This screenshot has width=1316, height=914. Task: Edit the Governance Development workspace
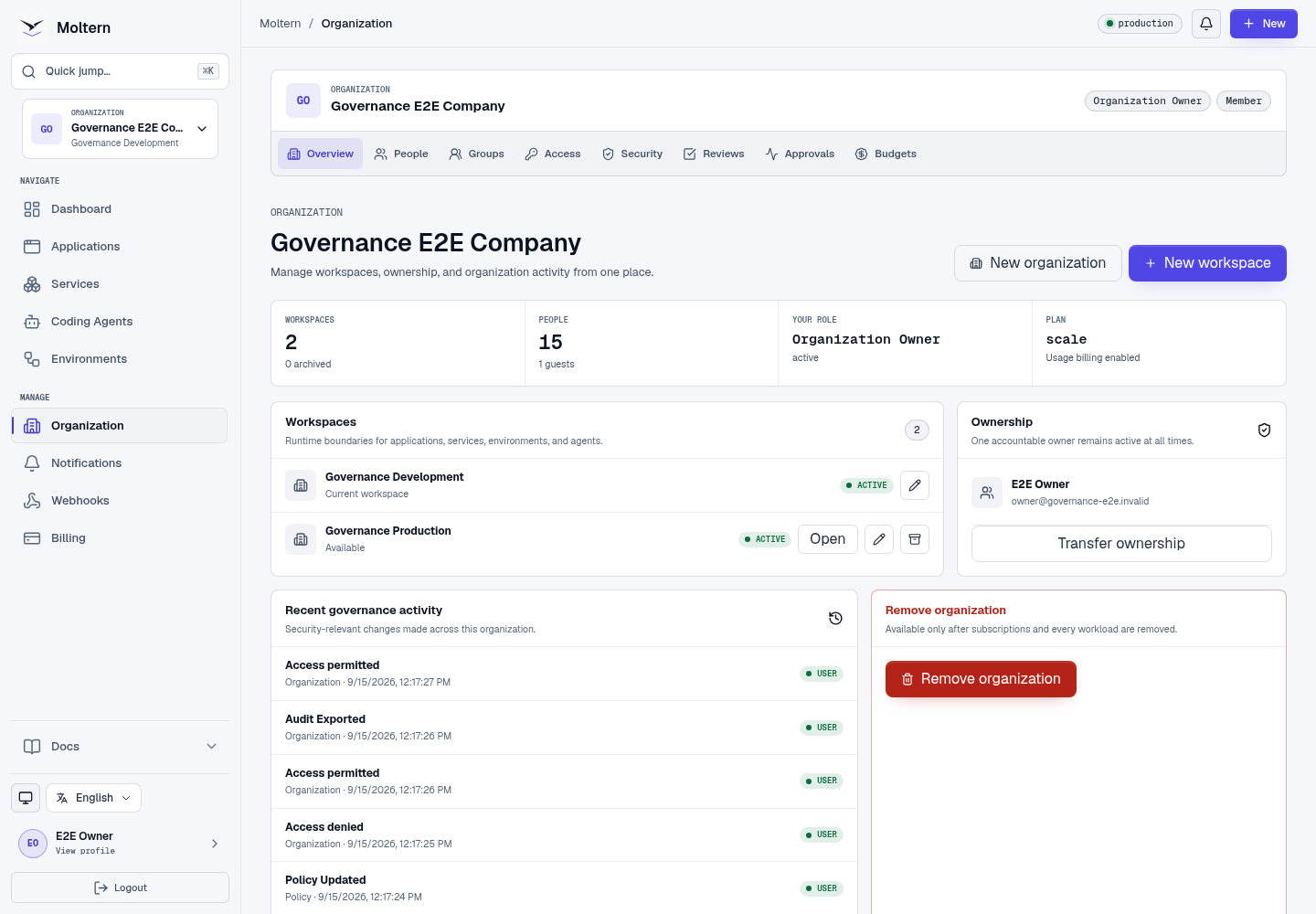pos(915,485)
